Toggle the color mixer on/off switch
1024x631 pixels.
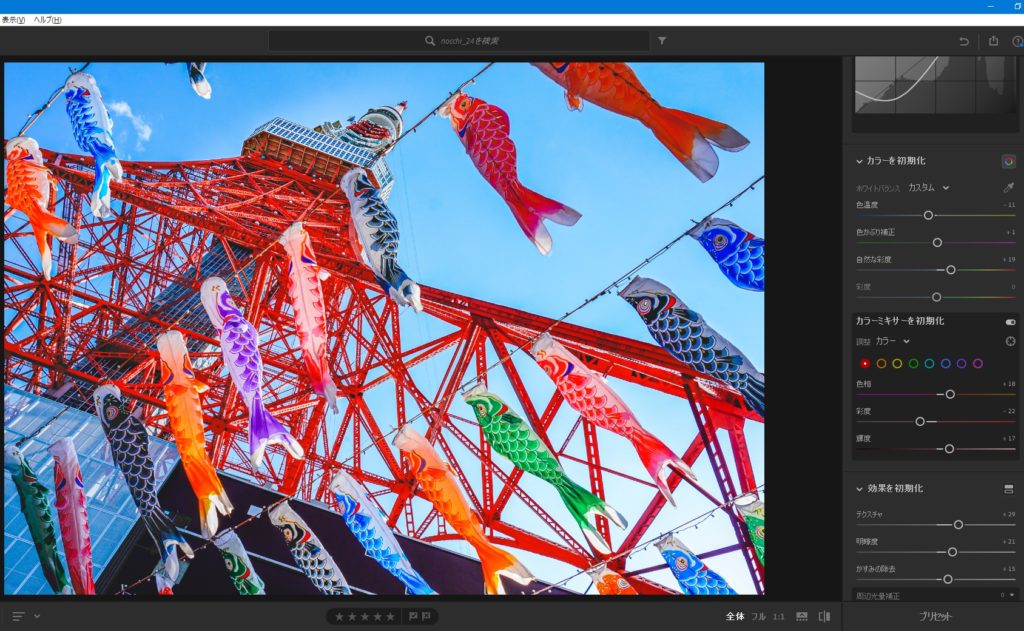click(1010, 321)
